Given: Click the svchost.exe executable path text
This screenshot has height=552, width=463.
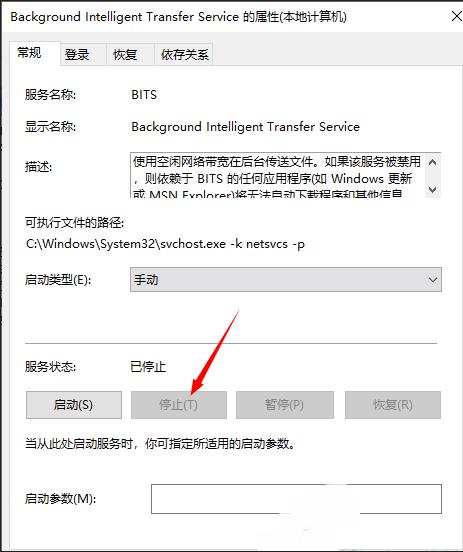Looking at the screenshot, I should 165,244.
